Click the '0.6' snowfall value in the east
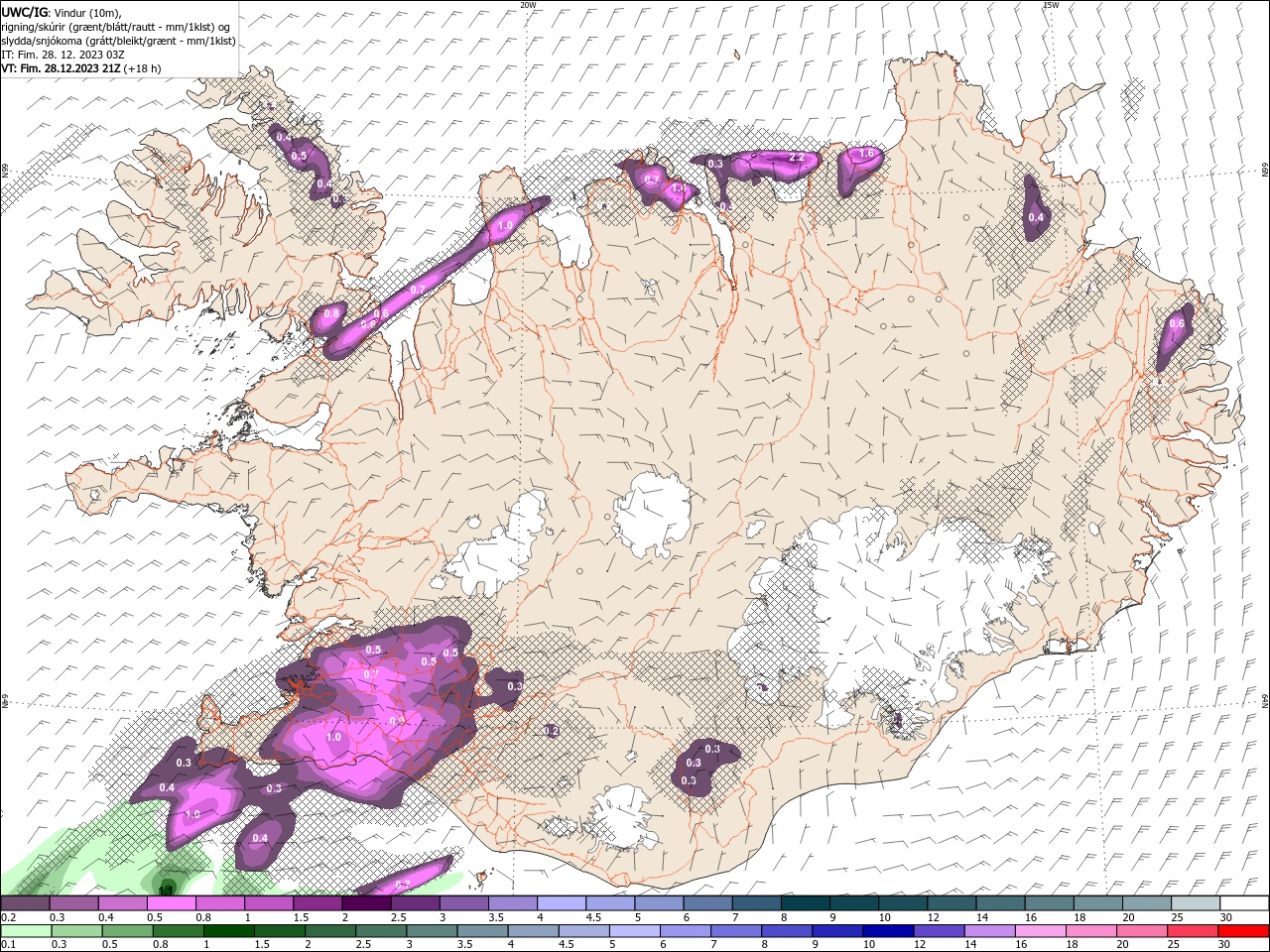The height and width of the screenshot is (952, 1270). [x=1177, y=323]
